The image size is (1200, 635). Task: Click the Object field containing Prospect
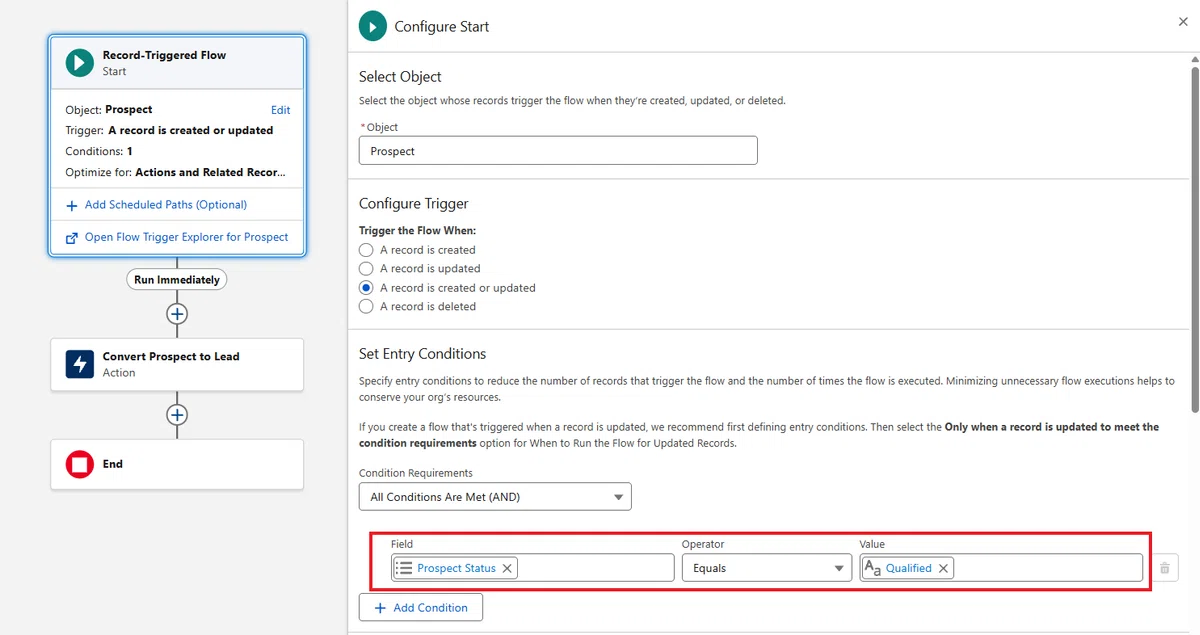558,151
